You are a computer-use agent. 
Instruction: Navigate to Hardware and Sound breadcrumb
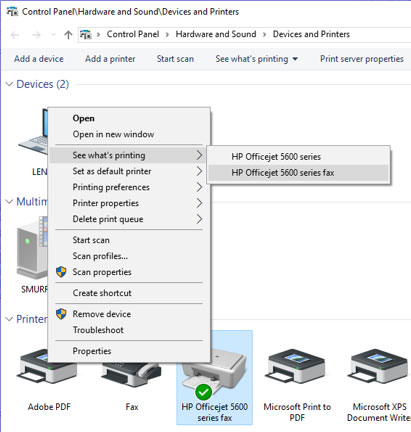[x=216, y=34]
